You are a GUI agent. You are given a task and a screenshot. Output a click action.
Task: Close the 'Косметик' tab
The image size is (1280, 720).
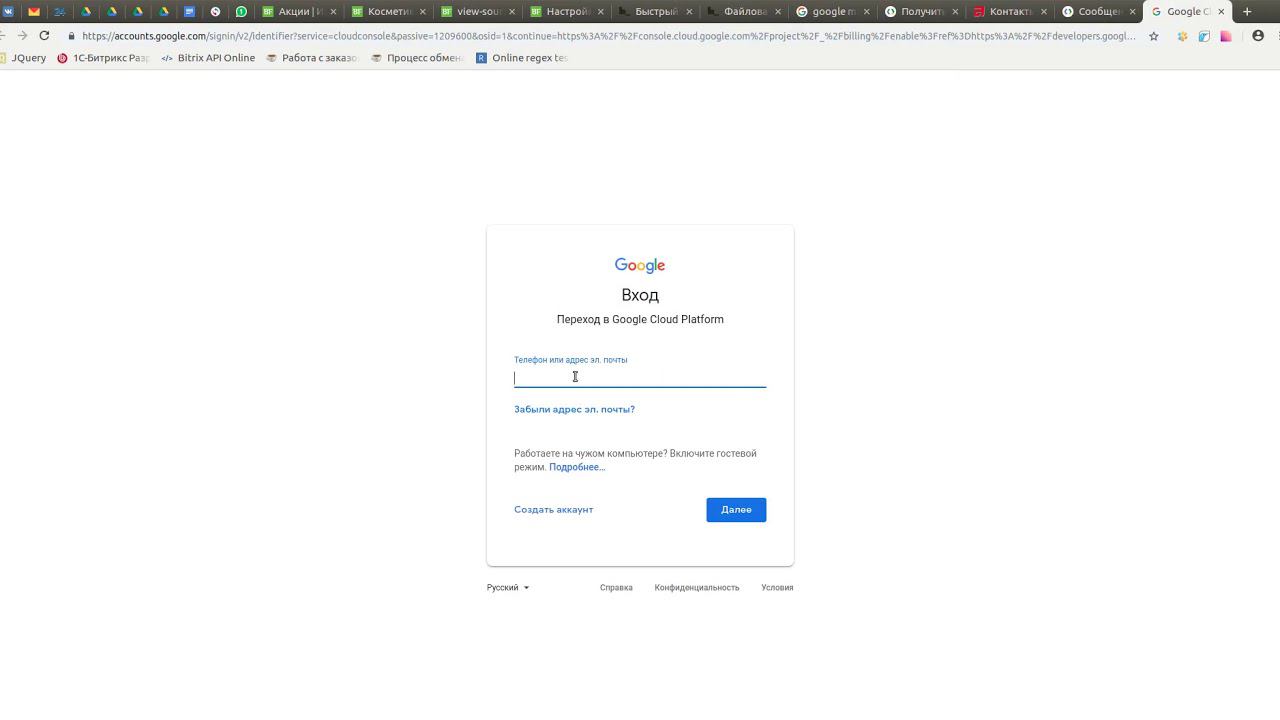(422, 12)
